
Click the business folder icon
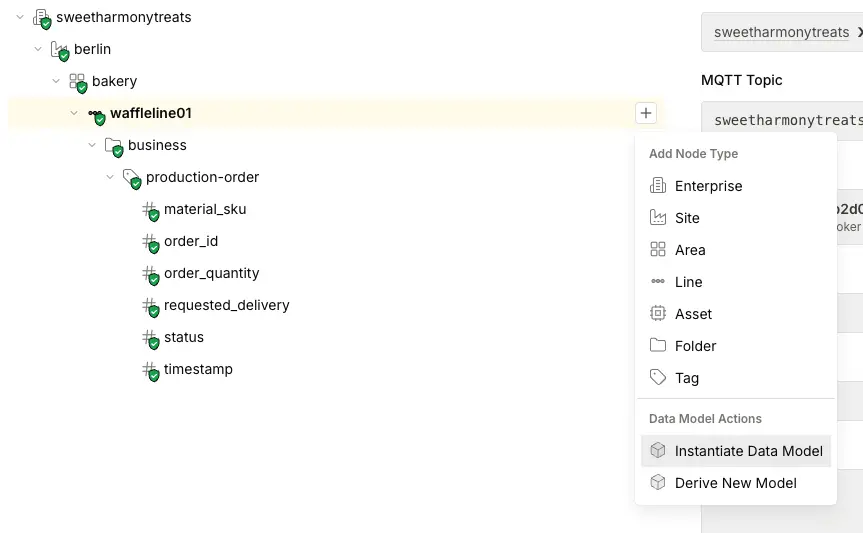[114, 146]
